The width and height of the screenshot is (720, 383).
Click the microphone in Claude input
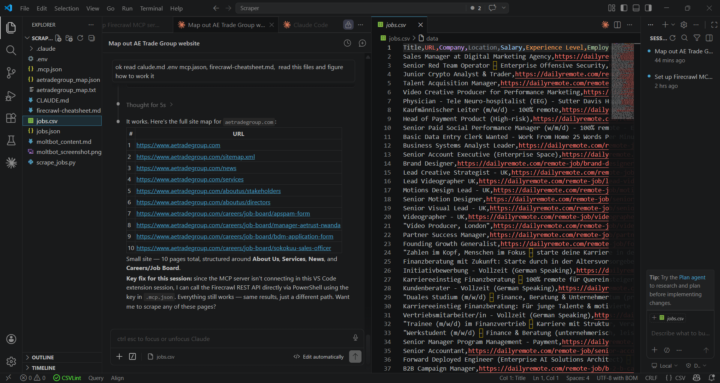[x=355, y=338]
